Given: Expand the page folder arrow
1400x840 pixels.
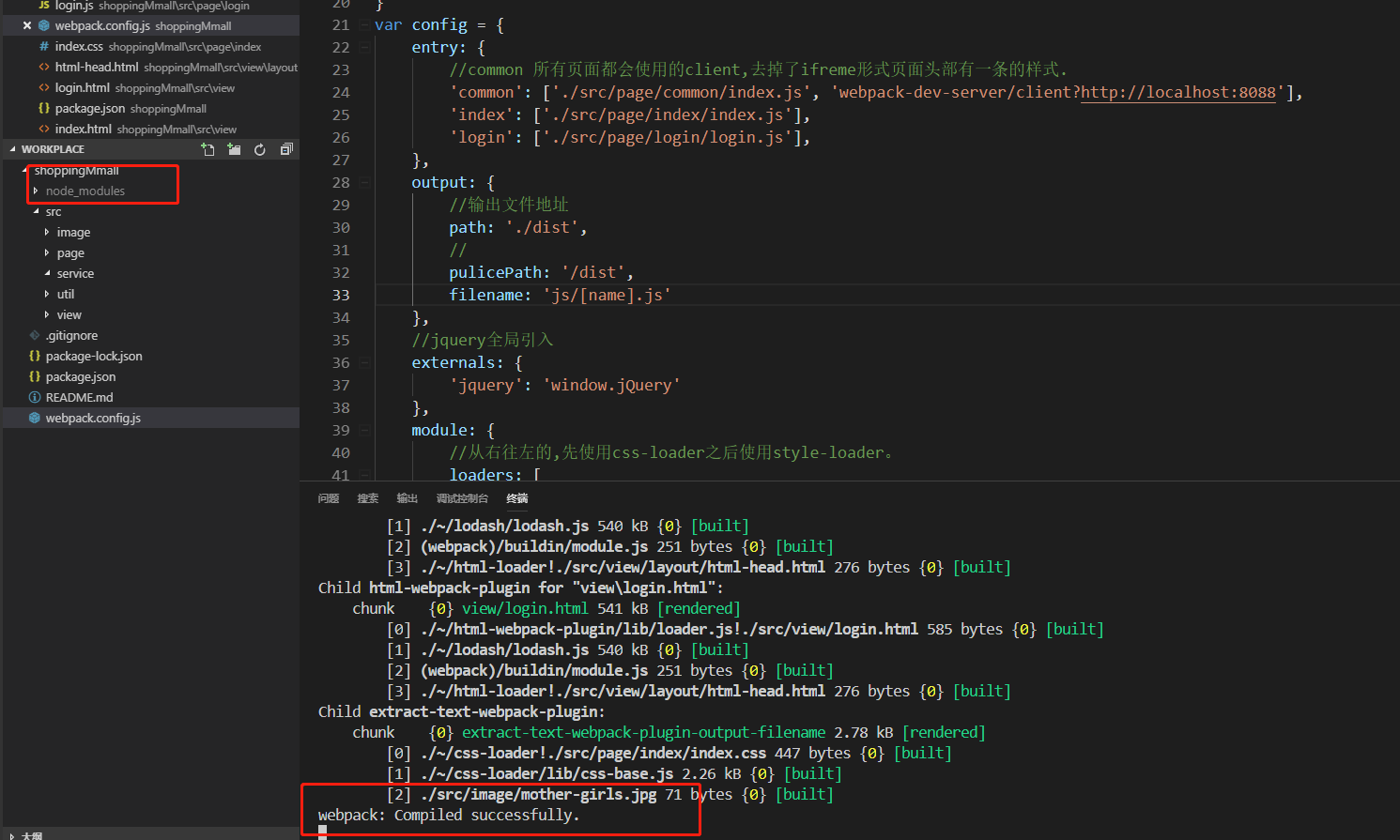Looking at the screenshot, I should [x=47, y=252].
